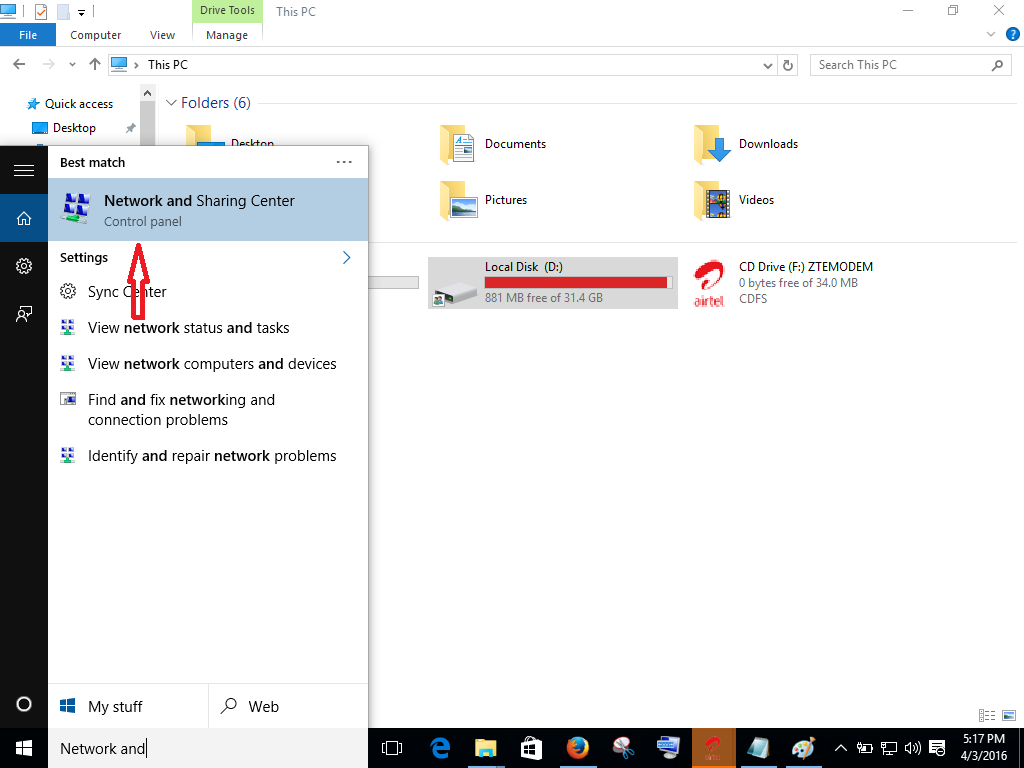The width and height of the screenshot is (1024, 768).
Task: Open the Manage tab under Drive Tools
Action: pyautogui.click(x=226, y=34)
